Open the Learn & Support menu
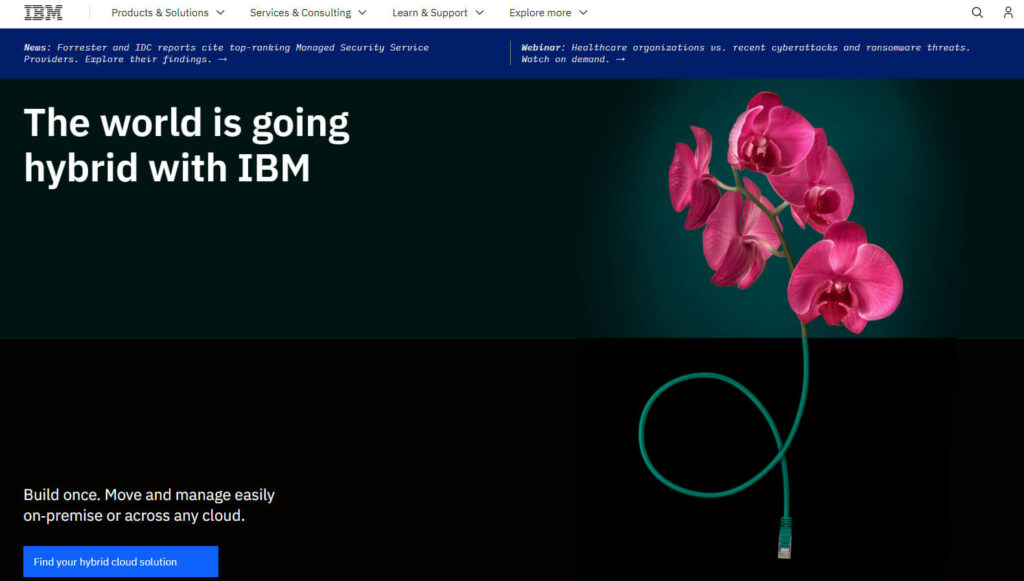 [x=438, y=12]
